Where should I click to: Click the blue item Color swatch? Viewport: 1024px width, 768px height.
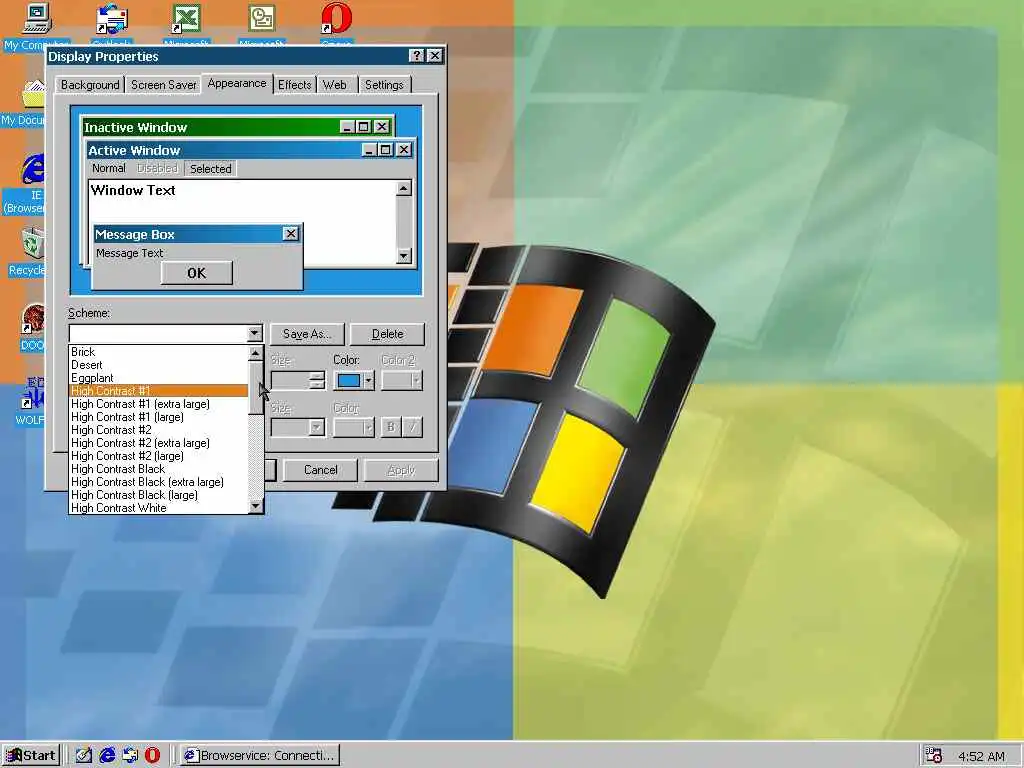click(x=349, y=380)
